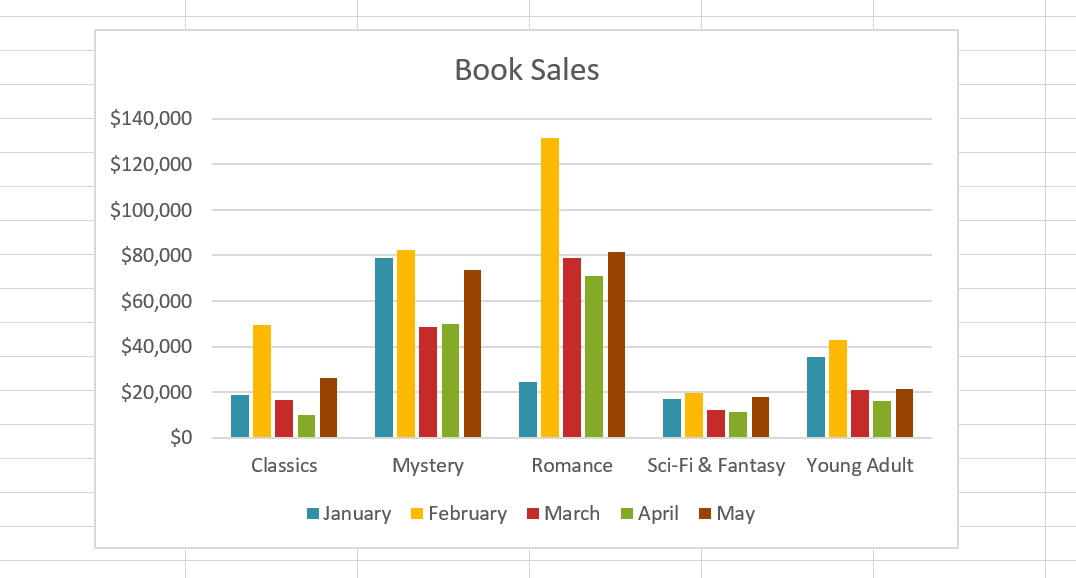Select the tall February bar for Romance

tap(550, 288)
